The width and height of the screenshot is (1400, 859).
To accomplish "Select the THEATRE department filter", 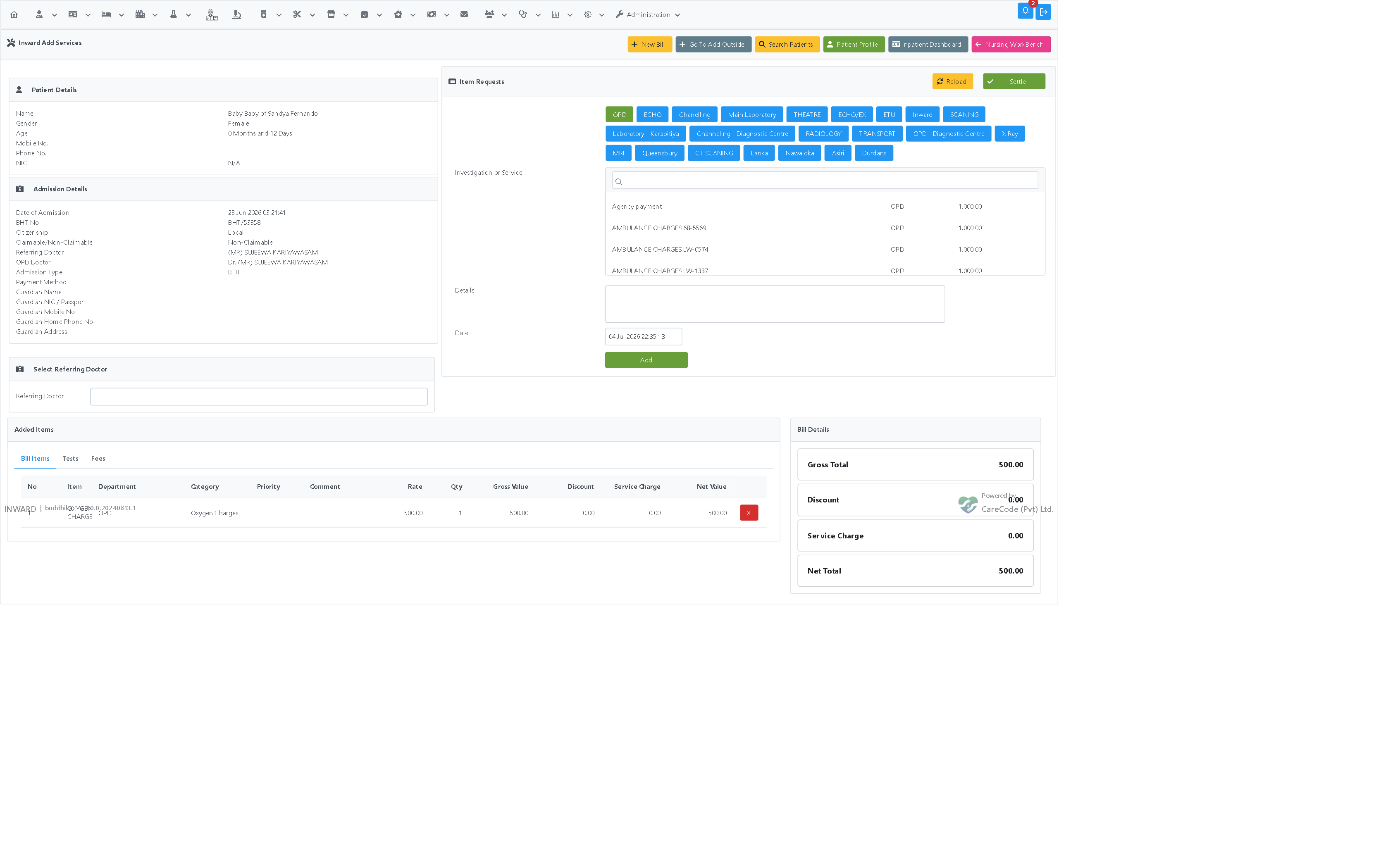I will point(807,115).
